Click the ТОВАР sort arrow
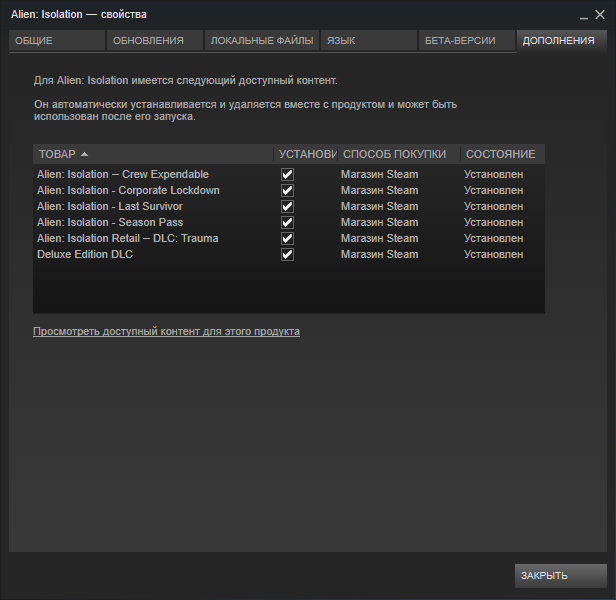This screenshot has width=616, height=600. click(84, 154)
